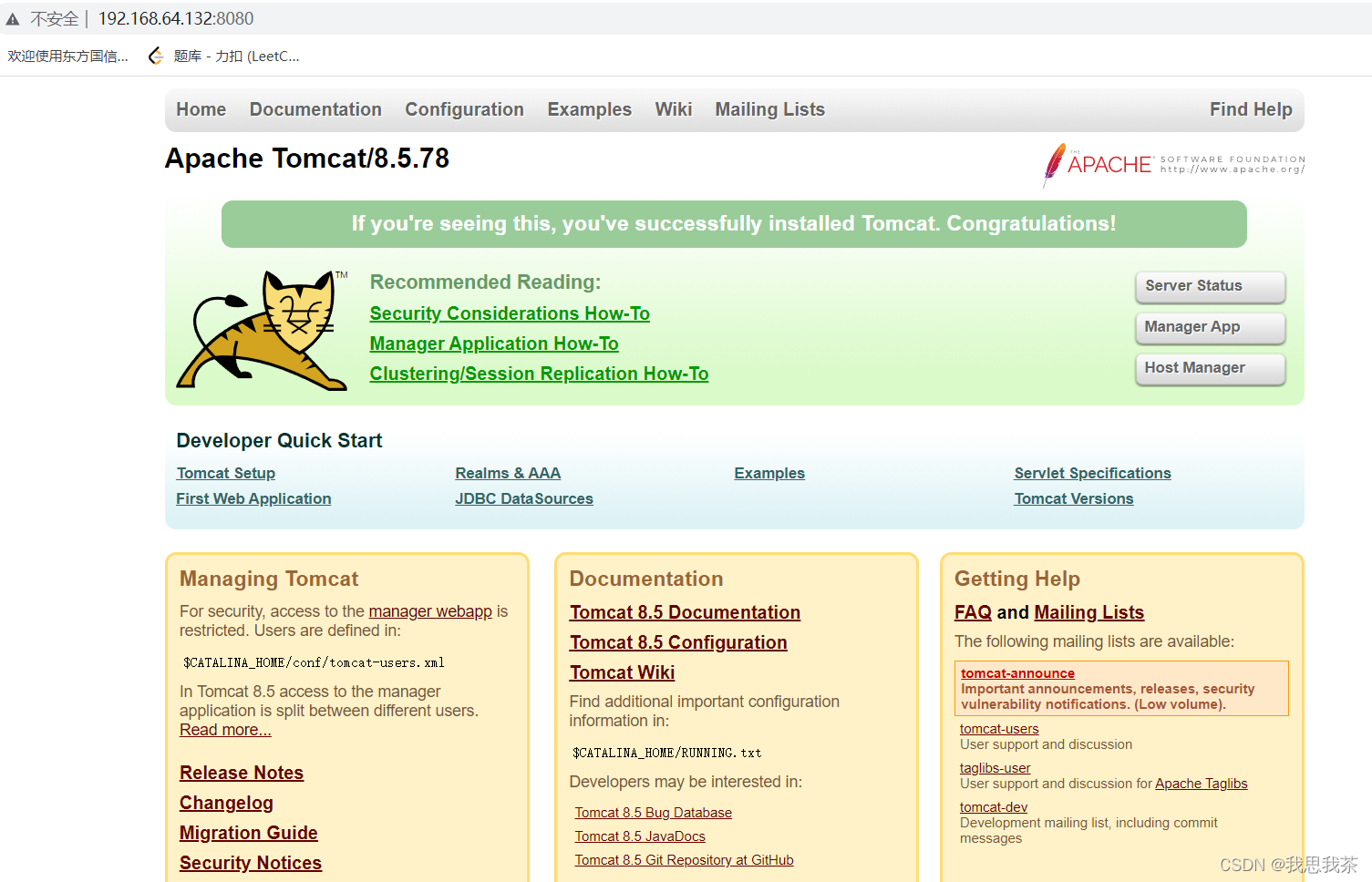Viewport: 1372px width, 882px height.
Task: Open Tomcat 8.5 Git Repository at GitHub
Action: click(684, 860)
